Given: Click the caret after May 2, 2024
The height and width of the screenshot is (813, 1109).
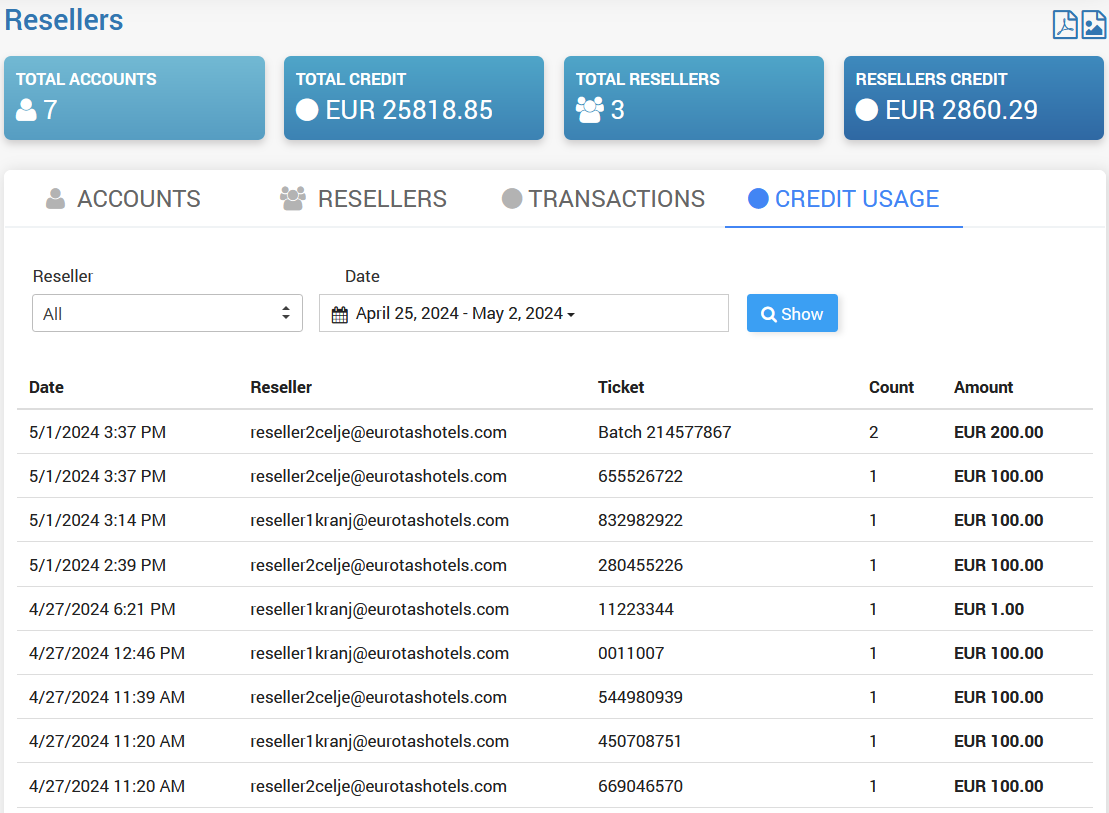Looking at the screenshot, I should (571, 315).
